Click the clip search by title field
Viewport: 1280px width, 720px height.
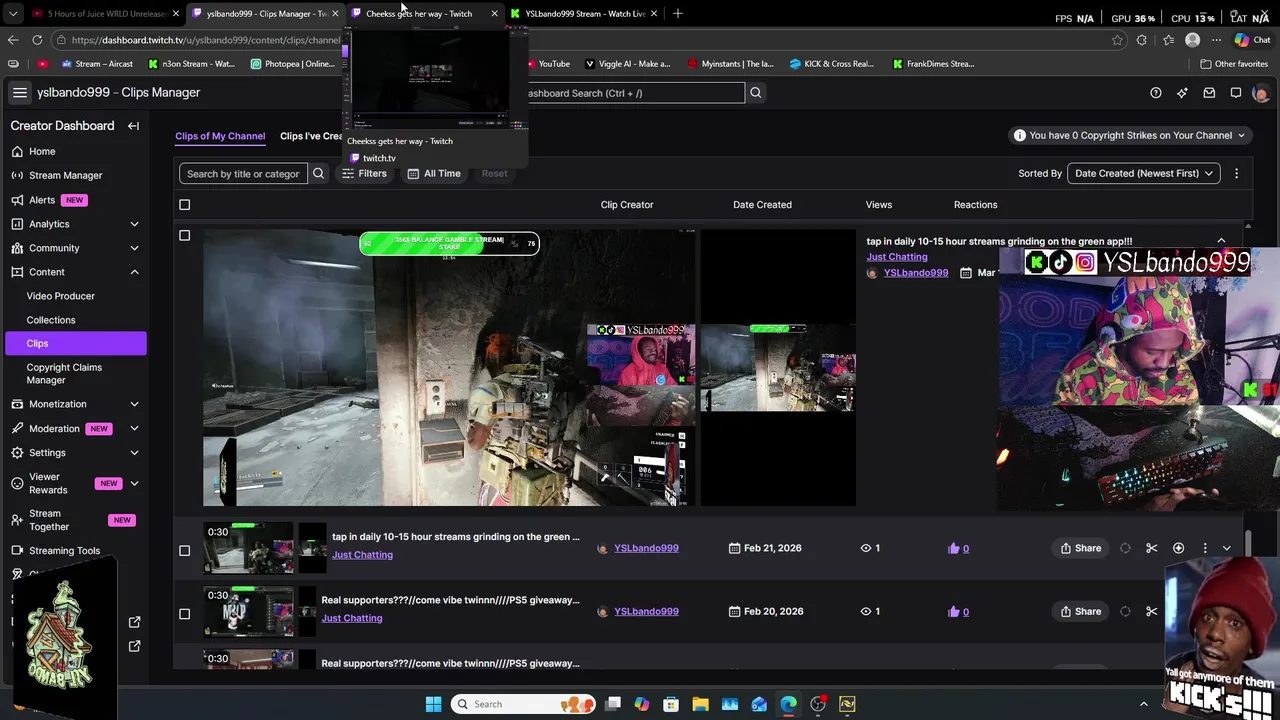point(243,174)
